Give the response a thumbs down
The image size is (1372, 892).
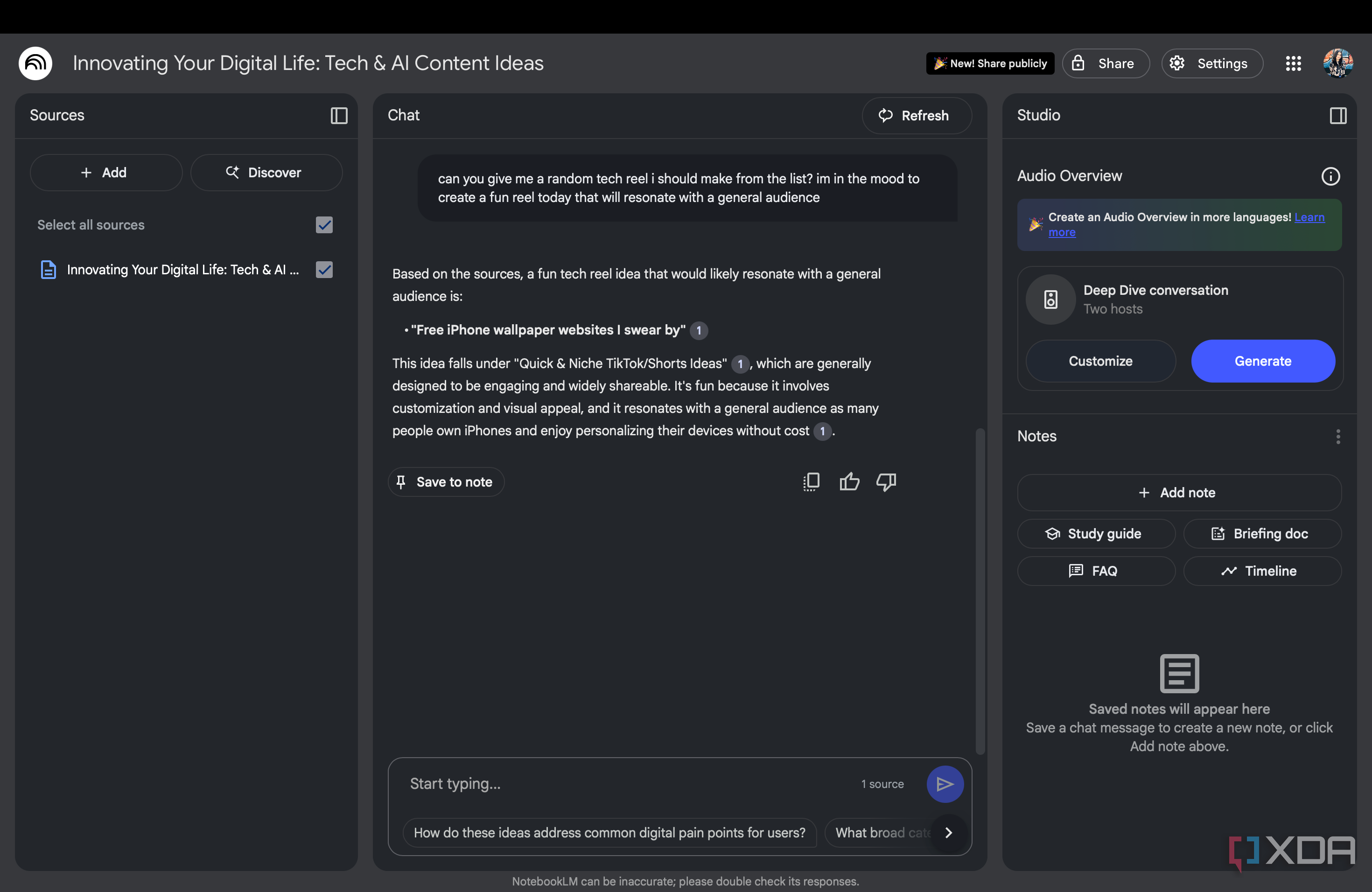point(886,482)
